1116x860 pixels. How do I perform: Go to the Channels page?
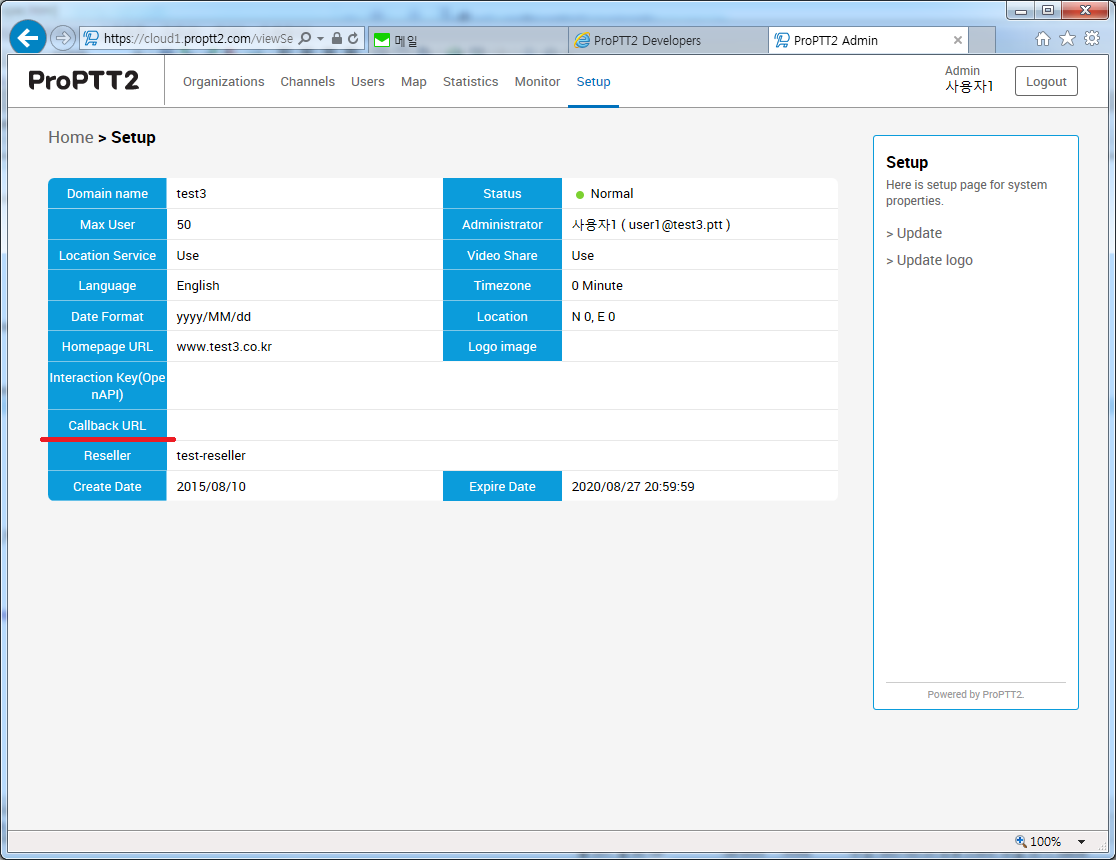(307, 82)
